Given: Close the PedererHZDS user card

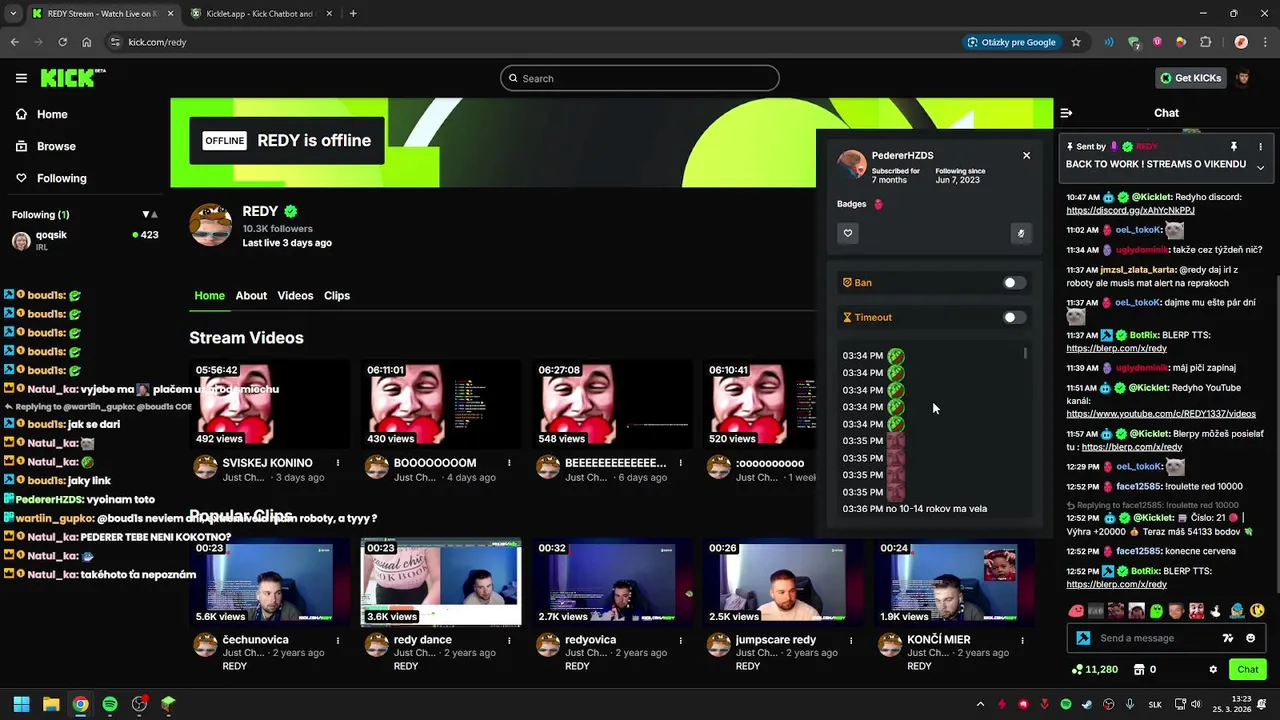Looking at the screenshot, I should (x=1026, y=155).
